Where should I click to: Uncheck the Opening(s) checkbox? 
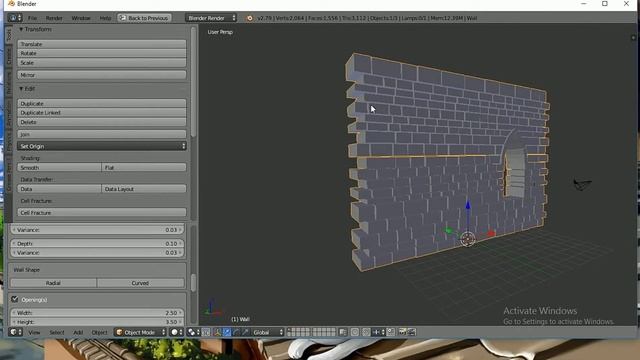(15, 299)
